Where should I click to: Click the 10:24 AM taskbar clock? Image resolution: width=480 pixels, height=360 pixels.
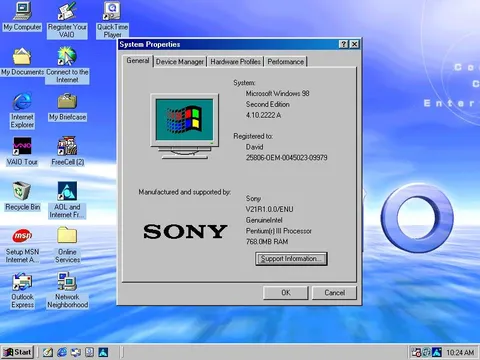pyautogui.click(x=460, y=352)
